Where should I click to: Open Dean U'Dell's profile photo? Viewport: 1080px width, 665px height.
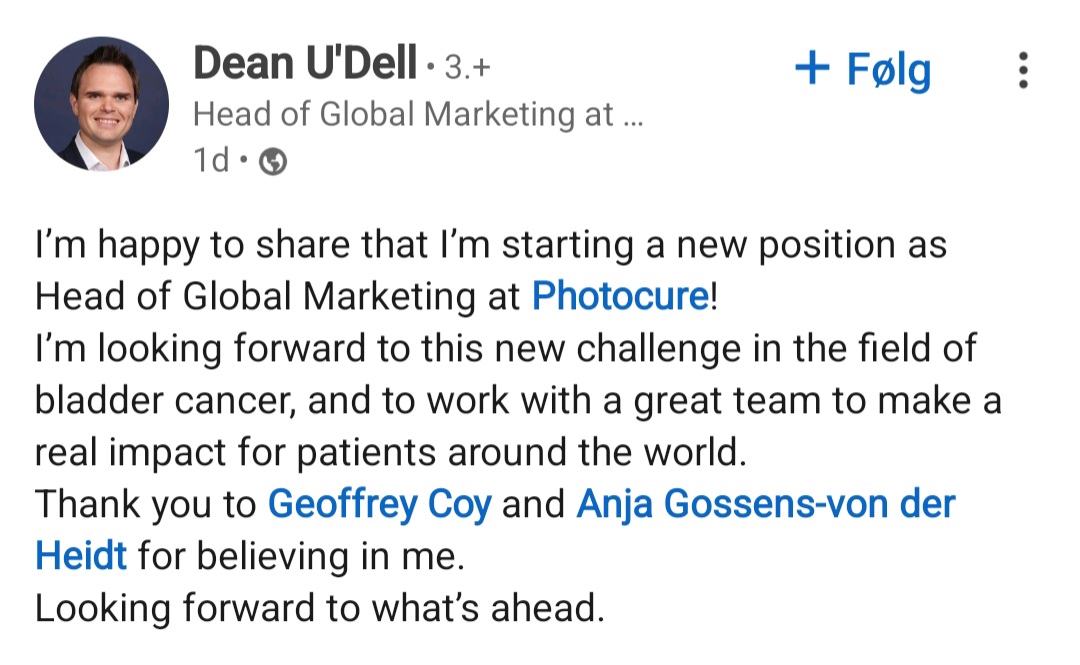(x=102, y=103)
